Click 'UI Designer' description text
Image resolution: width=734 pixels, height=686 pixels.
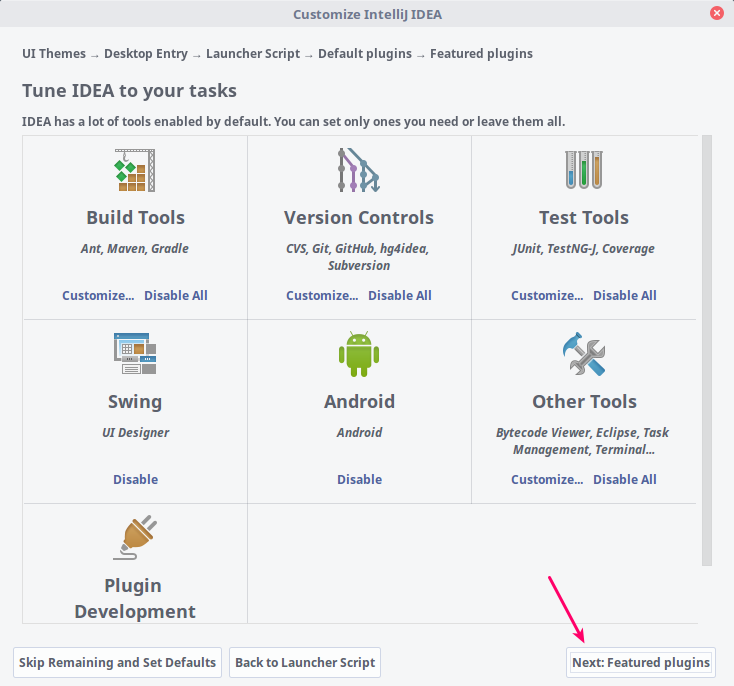(x=136, y=433)
